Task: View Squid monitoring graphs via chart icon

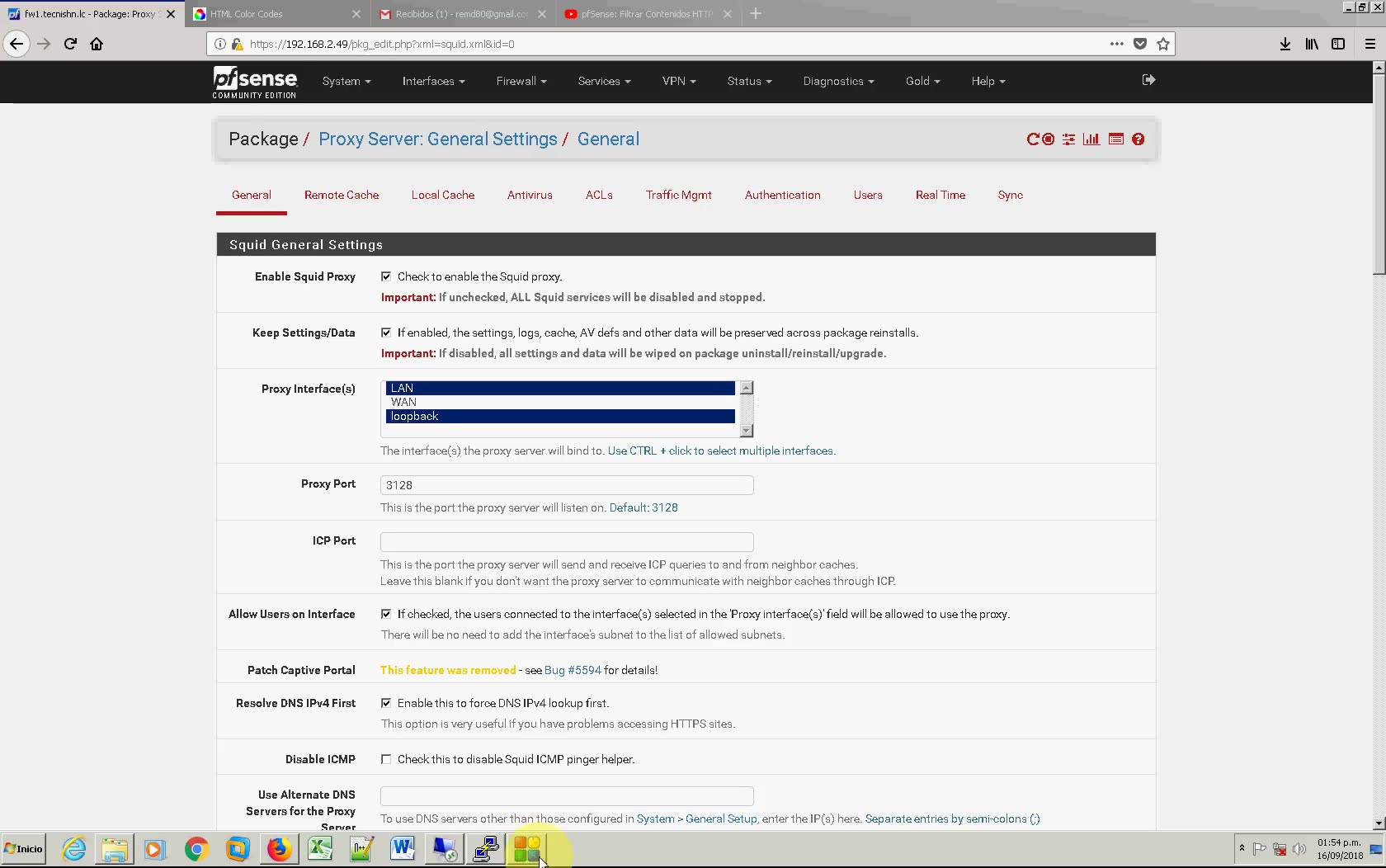Action: [x=1091, y=139]
